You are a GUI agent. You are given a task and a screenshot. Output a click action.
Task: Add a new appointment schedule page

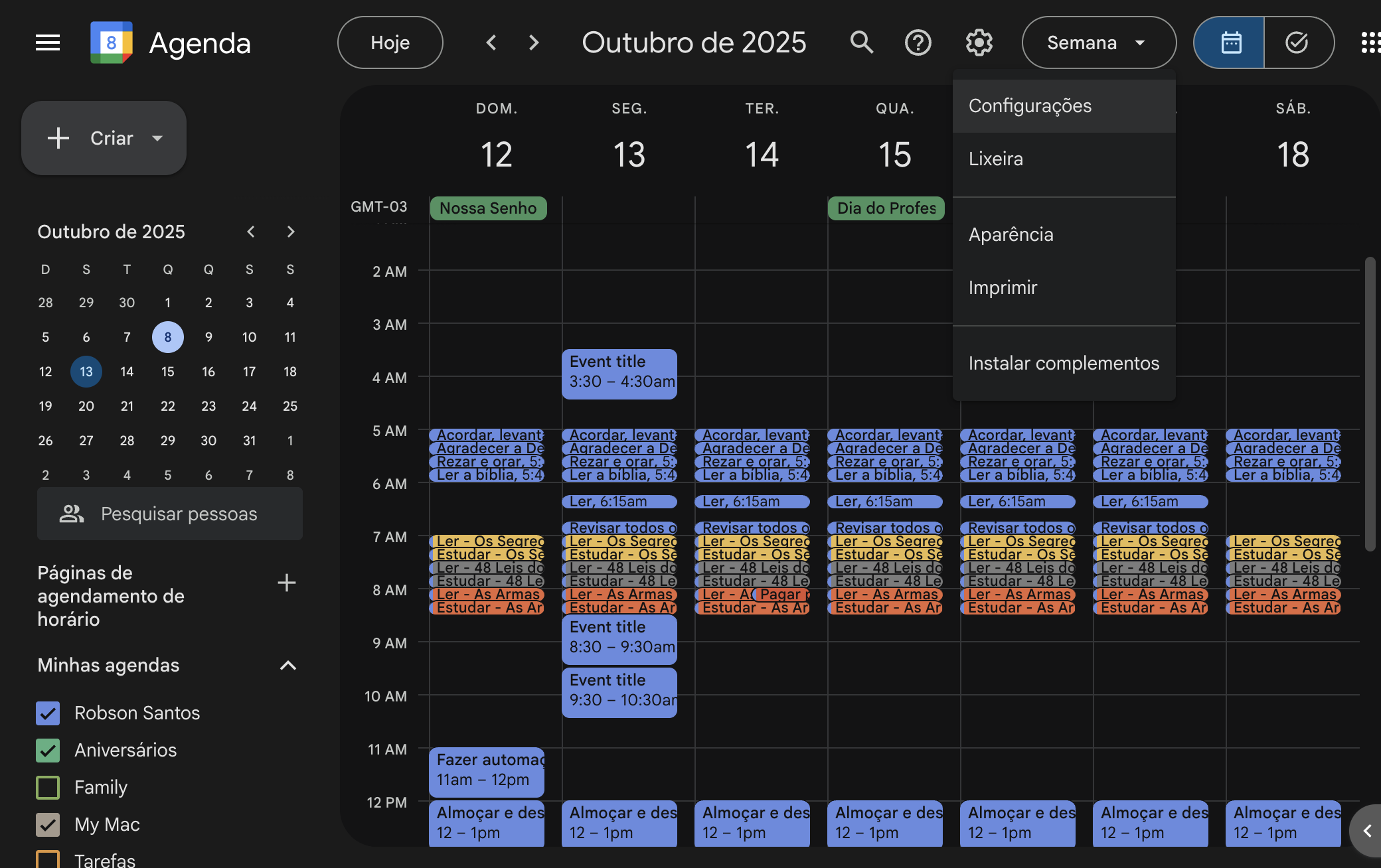click(x=287, y=583)
